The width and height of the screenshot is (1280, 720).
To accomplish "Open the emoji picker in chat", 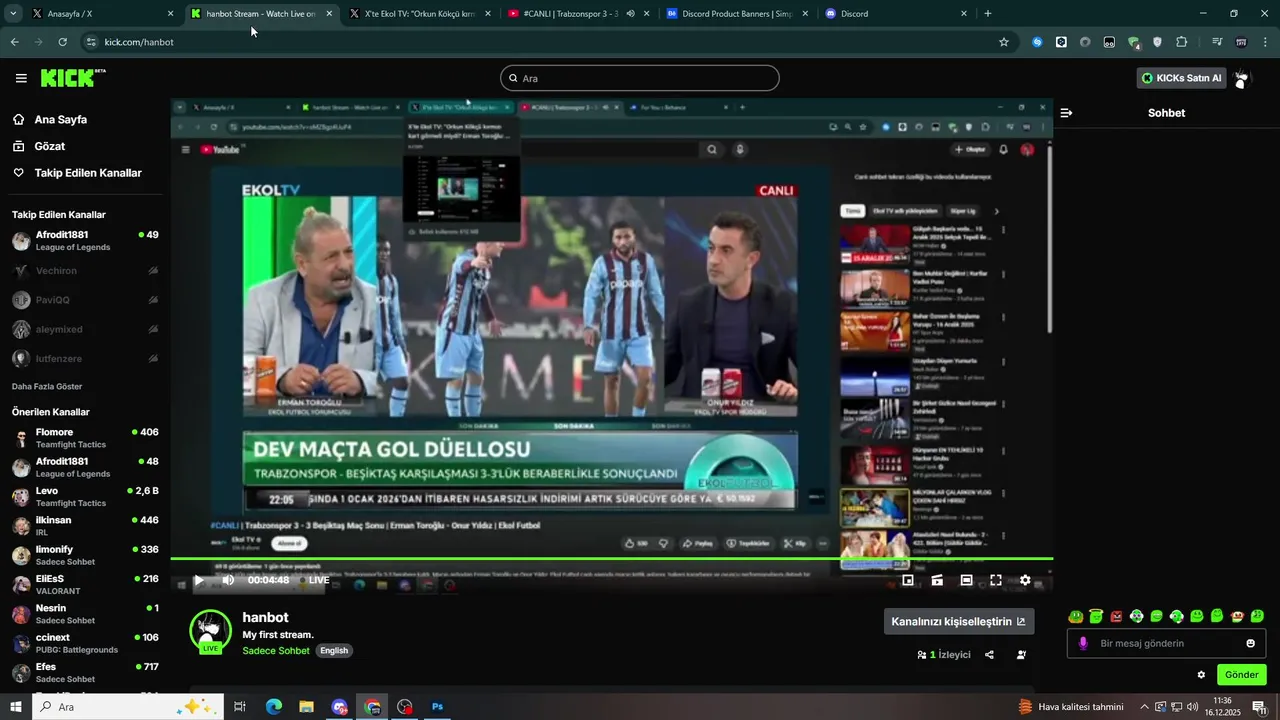I will pos(1250,643).
